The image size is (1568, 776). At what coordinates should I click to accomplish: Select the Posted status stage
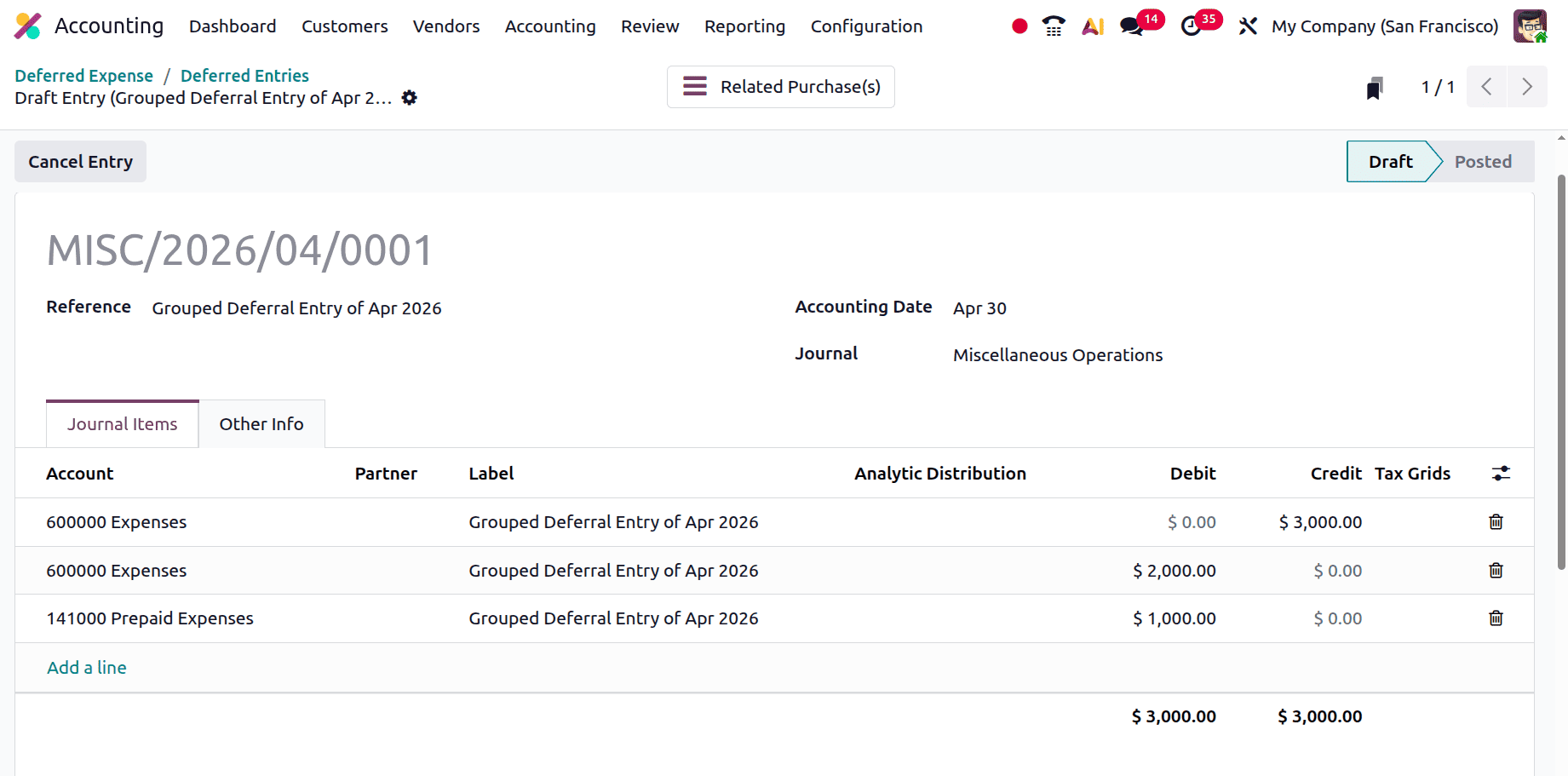click(x=1483, y=162)
